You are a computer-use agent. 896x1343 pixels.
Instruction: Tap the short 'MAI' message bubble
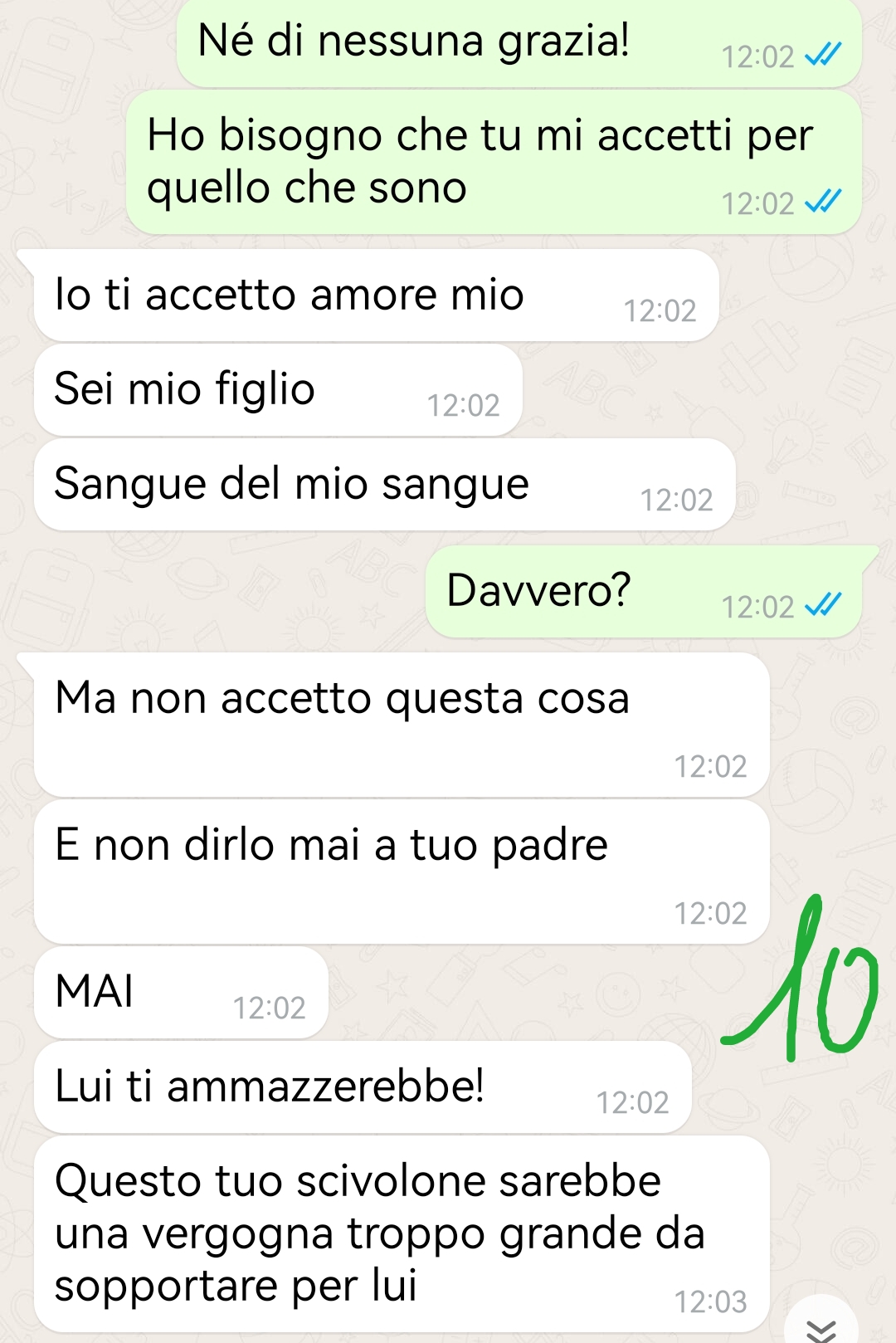click(181, 993)
